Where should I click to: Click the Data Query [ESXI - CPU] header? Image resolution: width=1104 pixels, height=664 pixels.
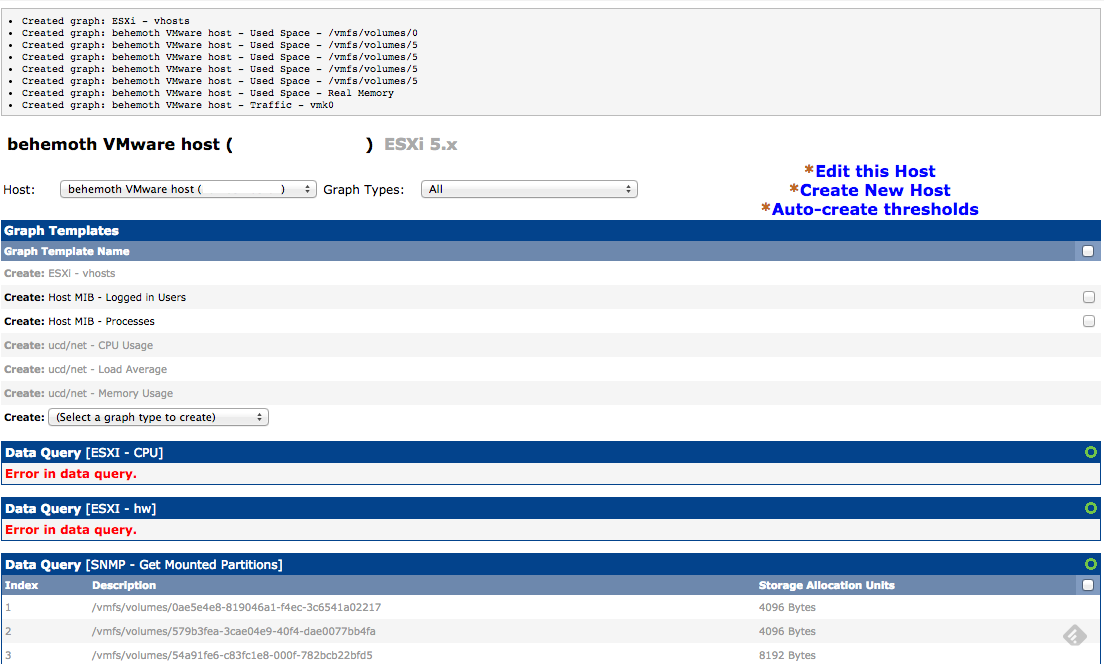click(x=84, y=453)
